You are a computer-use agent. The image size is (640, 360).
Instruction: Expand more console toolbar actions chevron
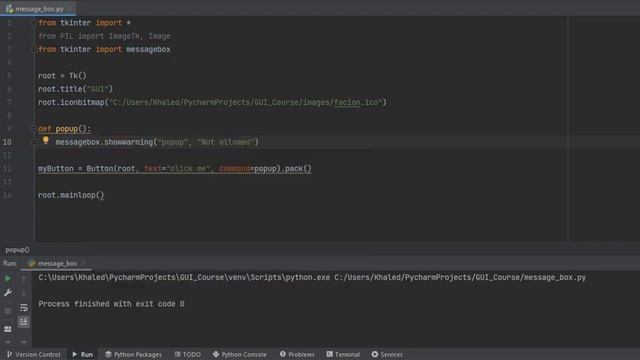(x=24, y=342)
